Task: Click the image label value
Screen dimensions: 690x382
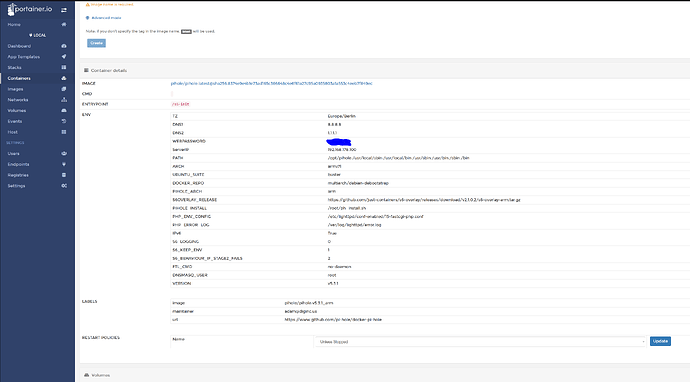Action: pos(308,303)
